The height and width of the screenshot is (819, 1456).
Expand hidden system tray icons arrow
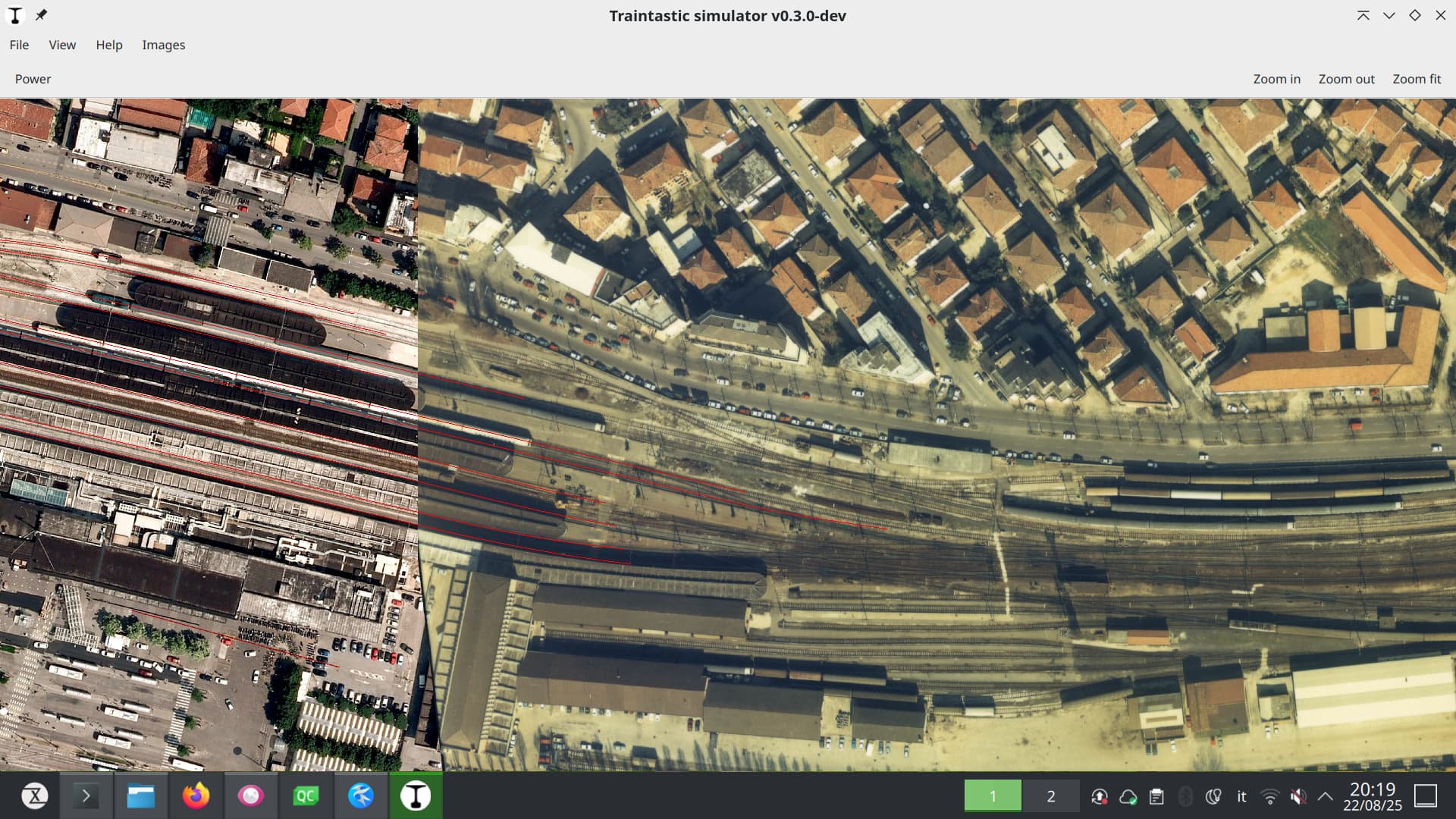(1325, 796)
